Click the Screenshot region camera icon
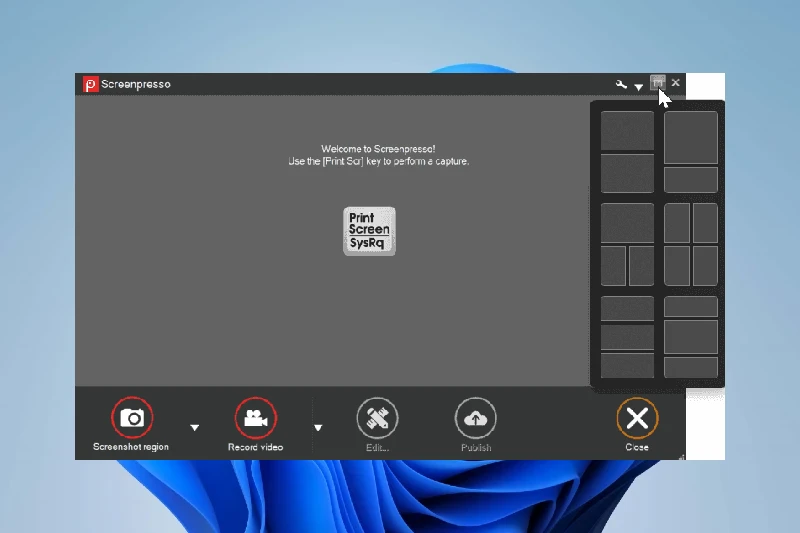The height and width of the screenshot is (533, 800). coord(132,418)
